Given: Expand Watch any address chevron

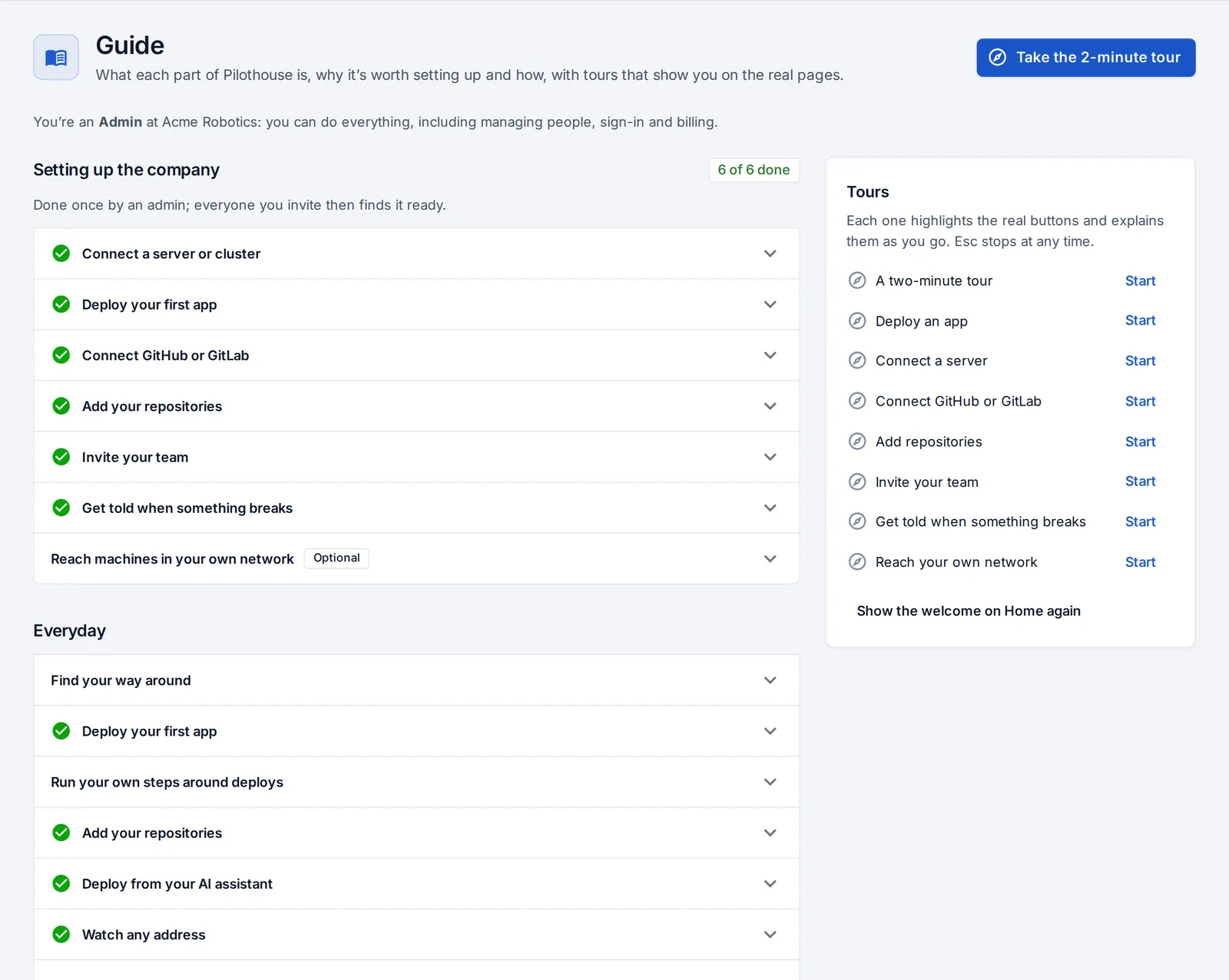Looking at the screenshot, I should [x=770, y=934].
